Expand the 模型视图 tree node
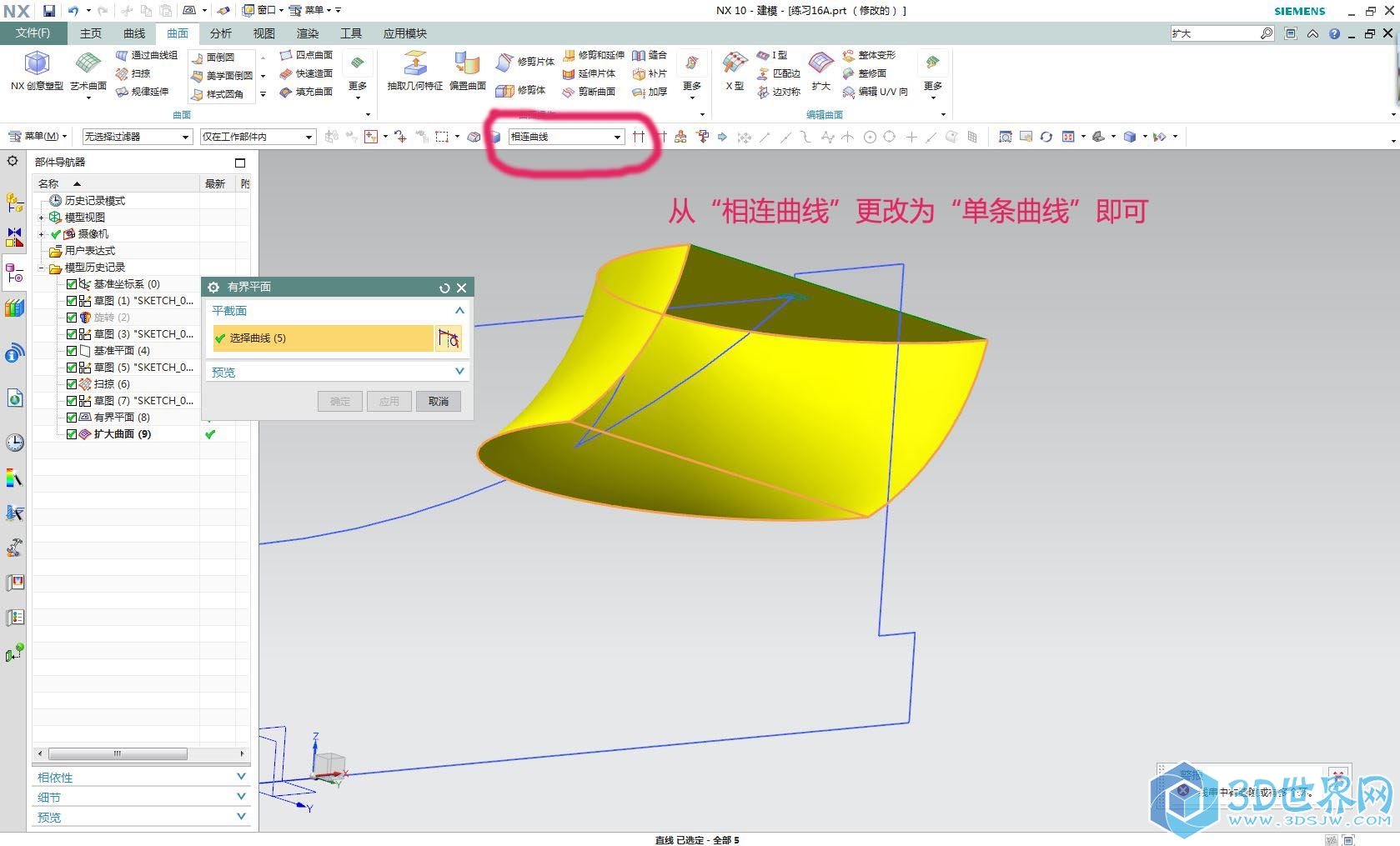 [41, 218]
